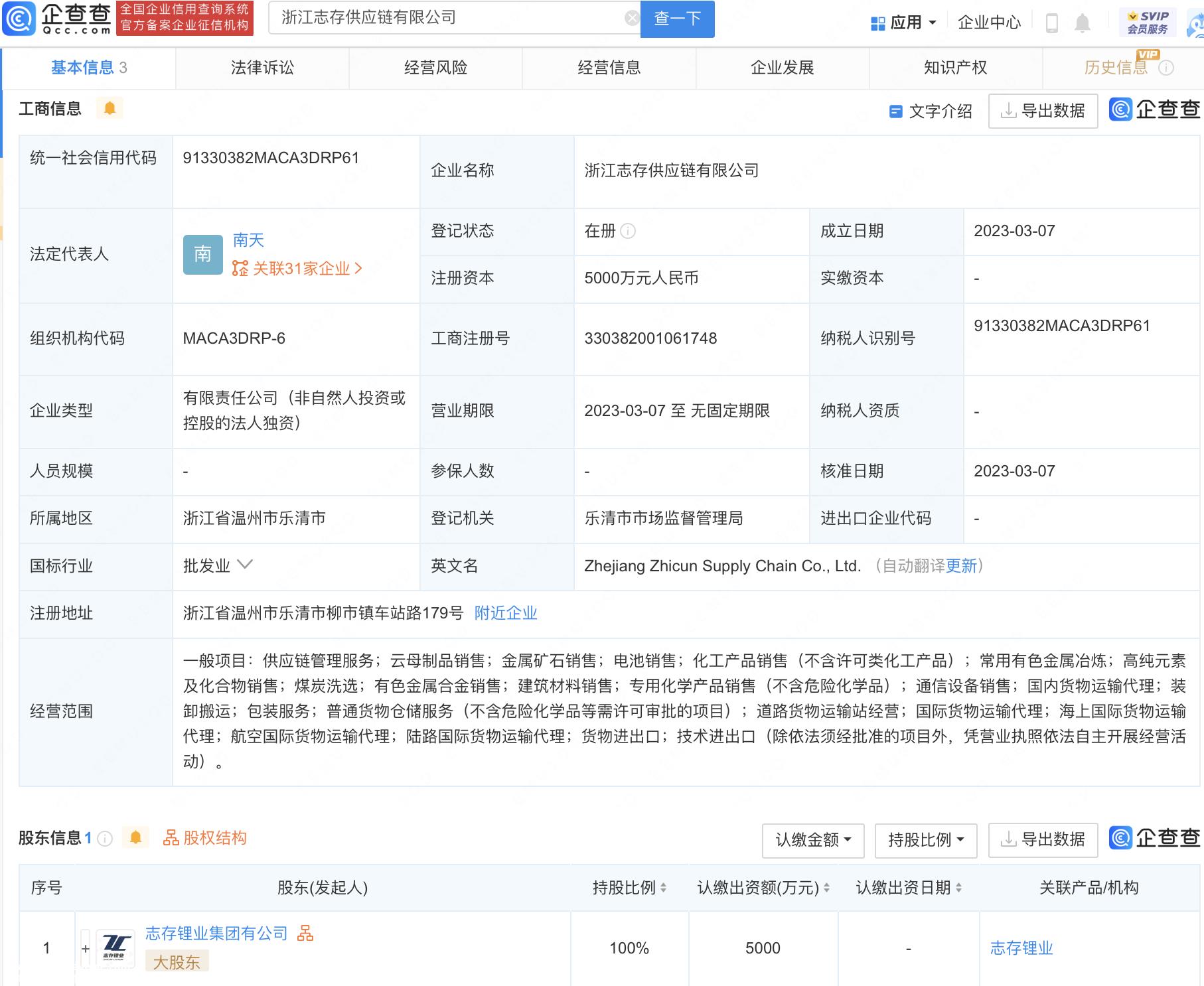This screenshot has height=986, width=1204.
Task: Click 工商注册号 330382001061748
Action: click(650, 338)
